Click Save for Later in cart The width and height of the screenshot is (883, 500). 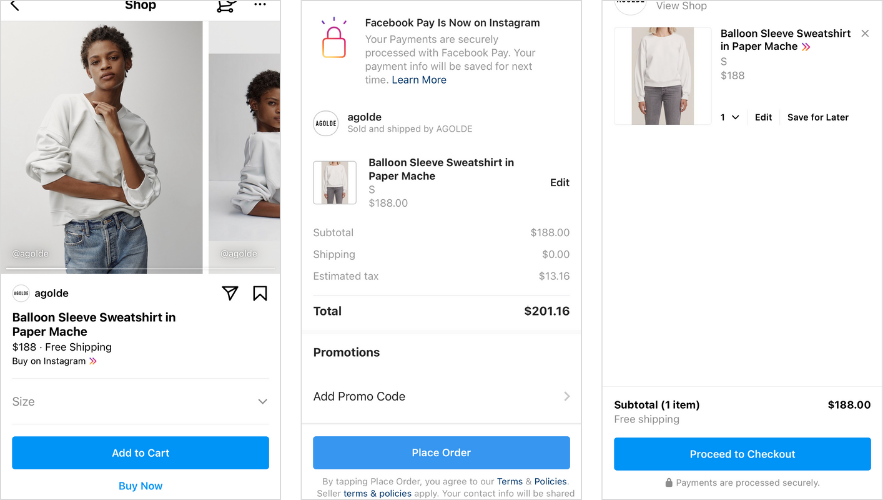(x=817, y=117)
